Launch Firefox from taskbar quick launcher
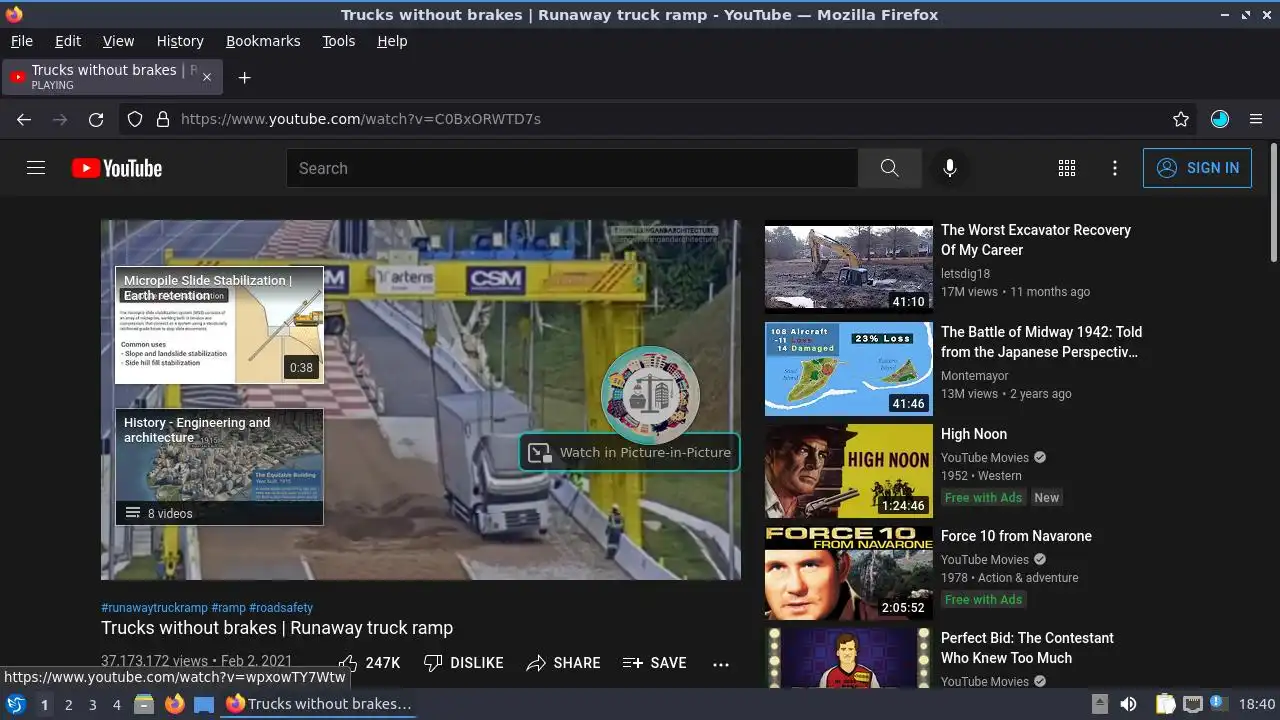Viewport: 1280px width, 720px height. (x=174, y=704)
